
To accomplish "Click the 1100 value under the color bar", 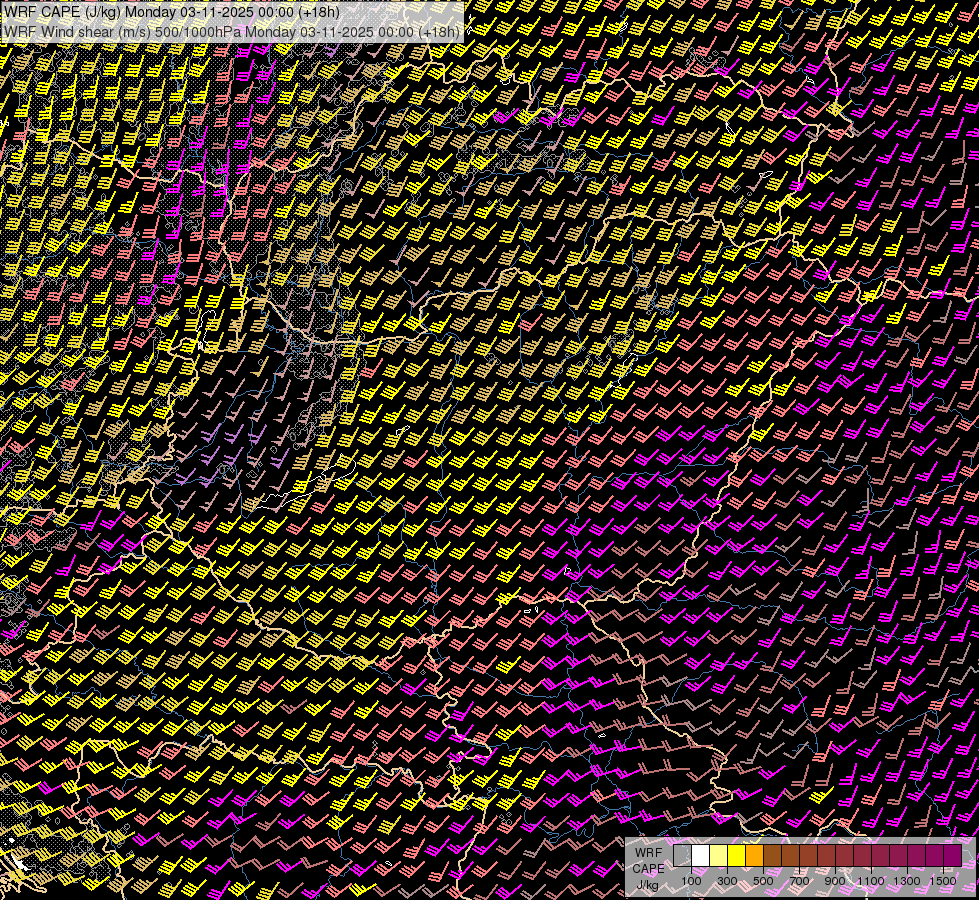I will coord(871,881).
